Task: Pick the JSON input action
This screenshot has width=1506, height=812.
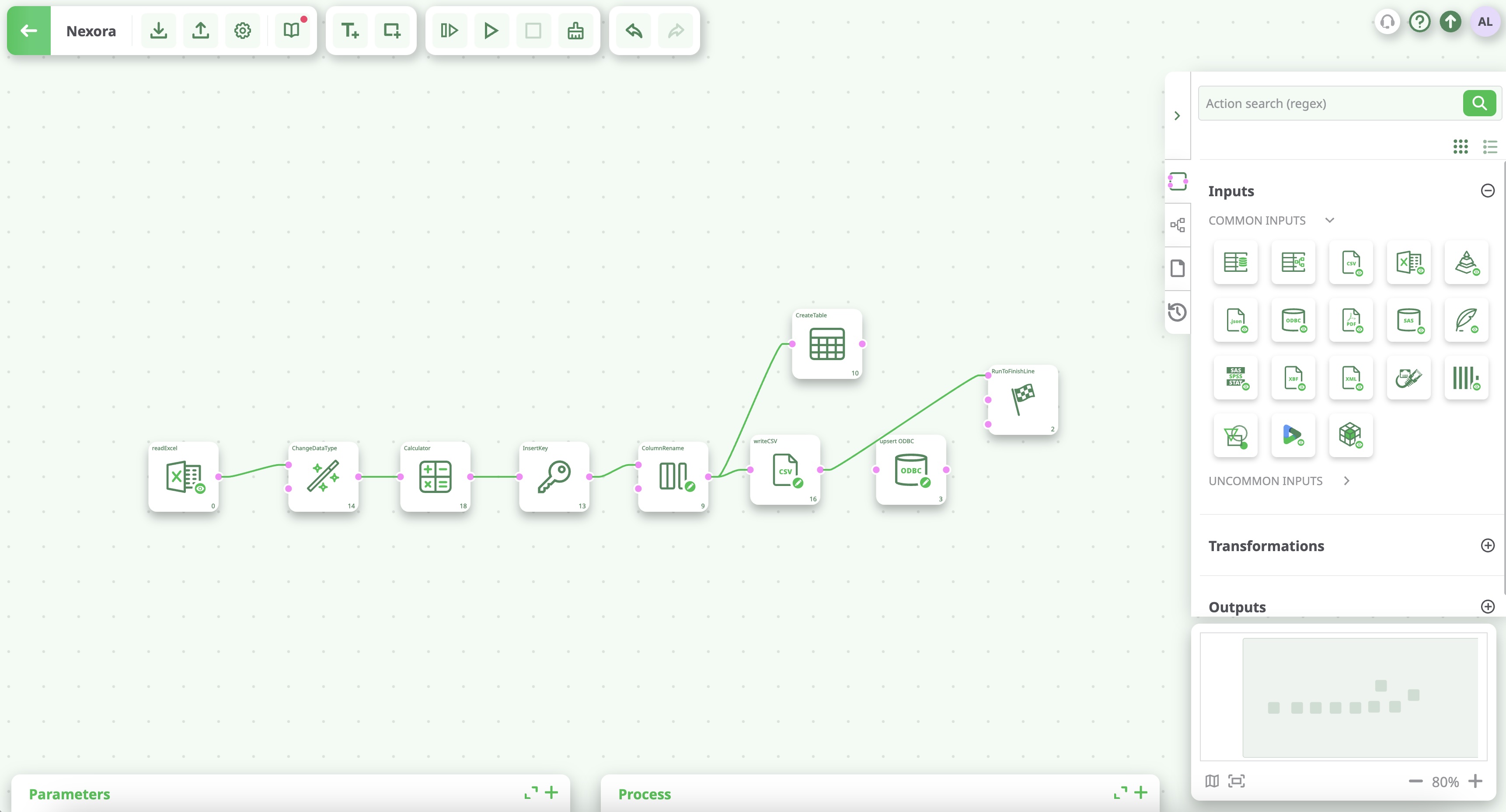Action: tap(1235, 320)
